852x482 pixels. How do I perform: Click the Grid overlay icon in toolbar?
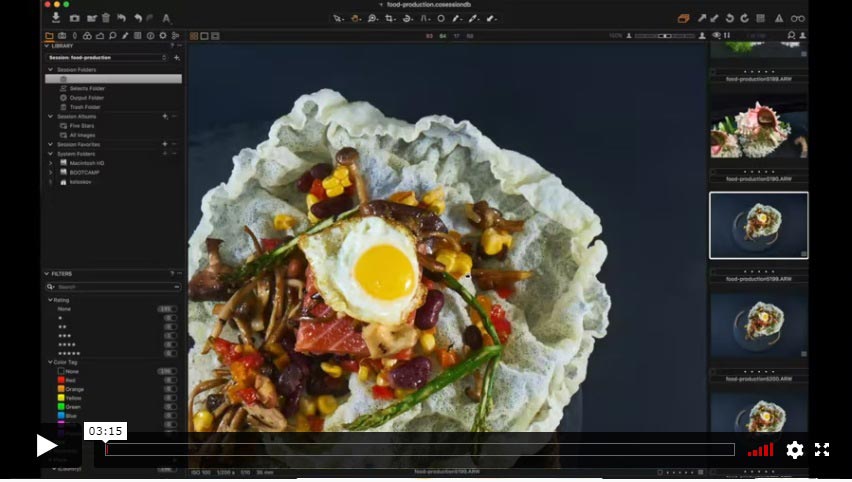point(761,18)
